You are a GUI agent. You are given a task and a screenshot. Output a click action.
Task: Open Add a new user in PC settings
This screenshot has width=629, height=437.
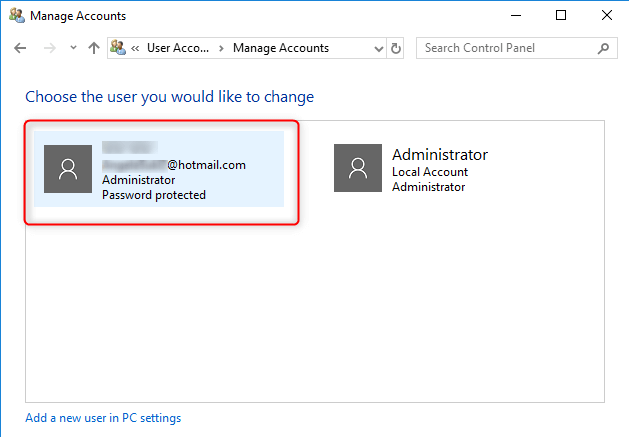coord(103,418)
